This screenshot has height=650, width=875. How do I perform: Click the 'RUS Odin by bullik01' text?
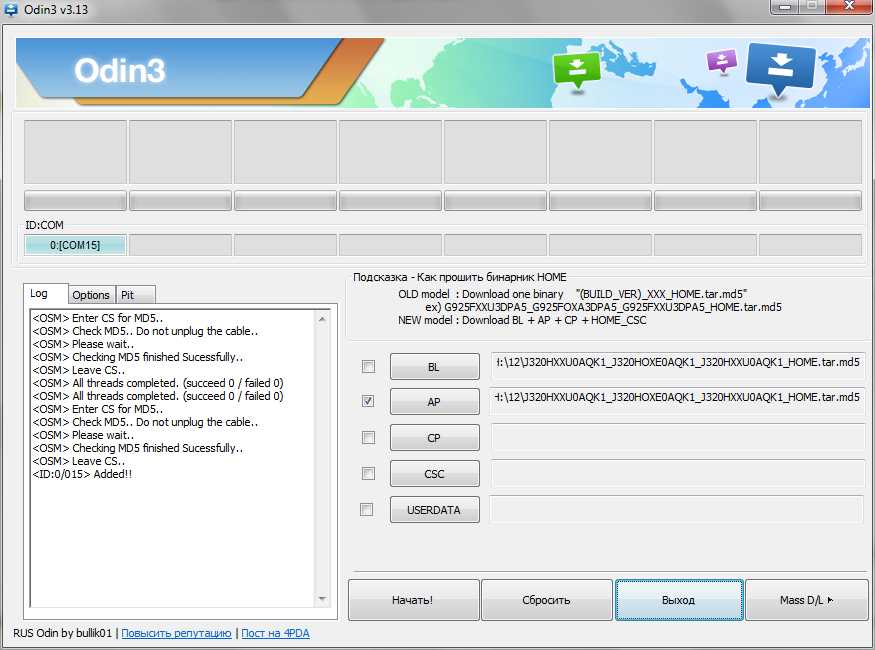point(62,633)
